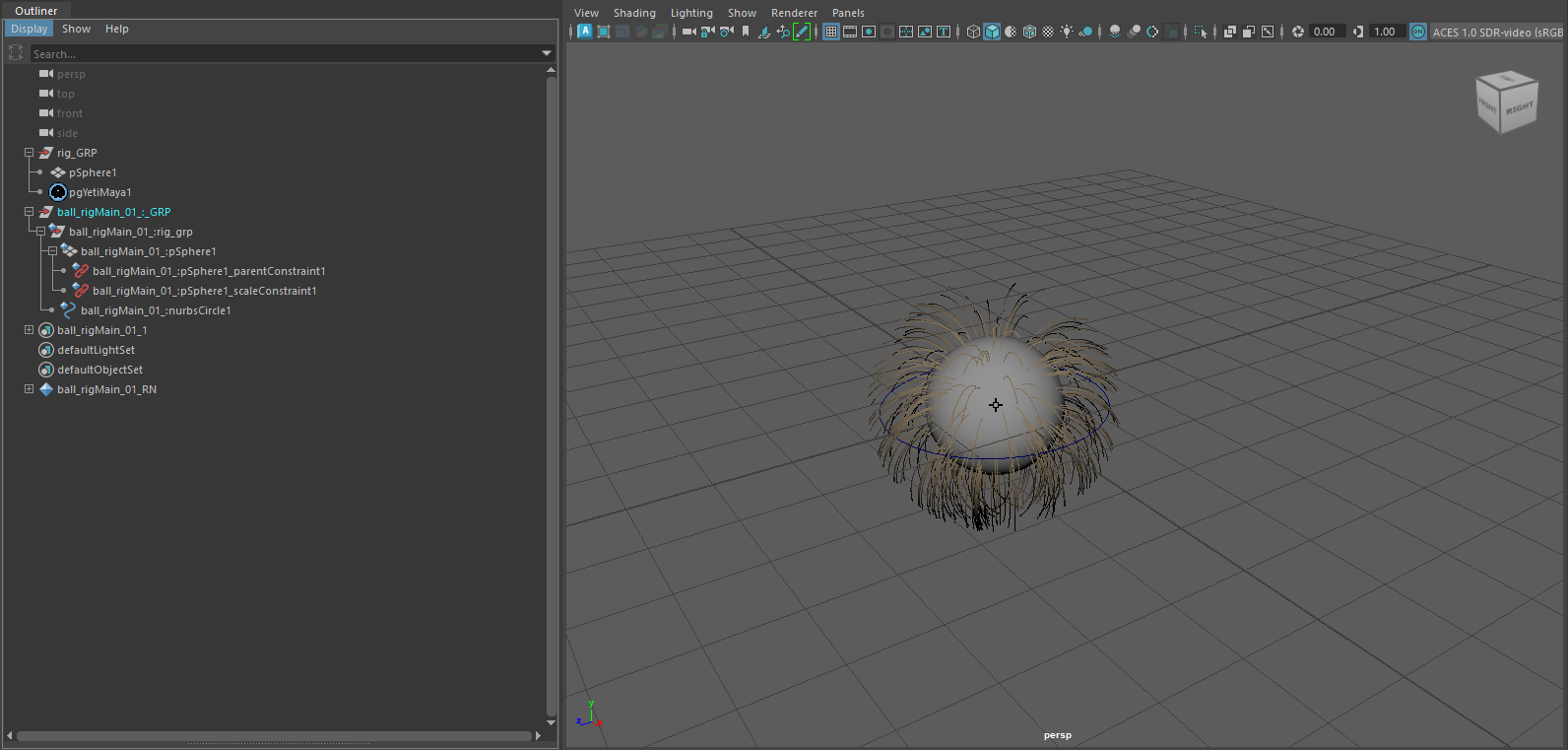The image size is (1568, 750).
Task: Toggle 2D Pan/Zoom icon
Action: tap(783, 32)
